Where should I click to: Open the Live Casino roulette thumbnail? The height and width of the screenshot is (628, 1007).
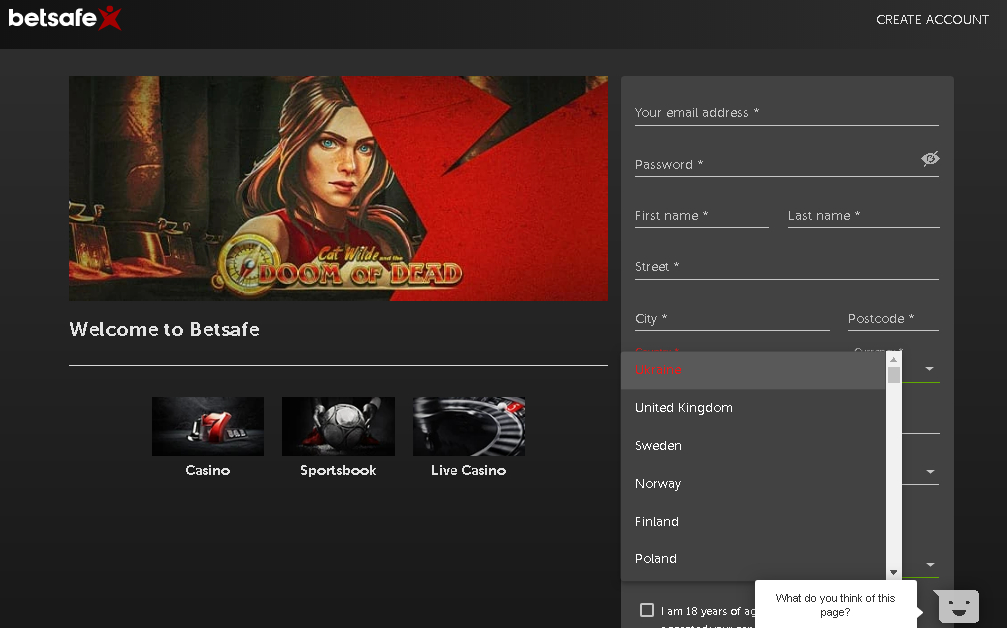pos(469,426)
